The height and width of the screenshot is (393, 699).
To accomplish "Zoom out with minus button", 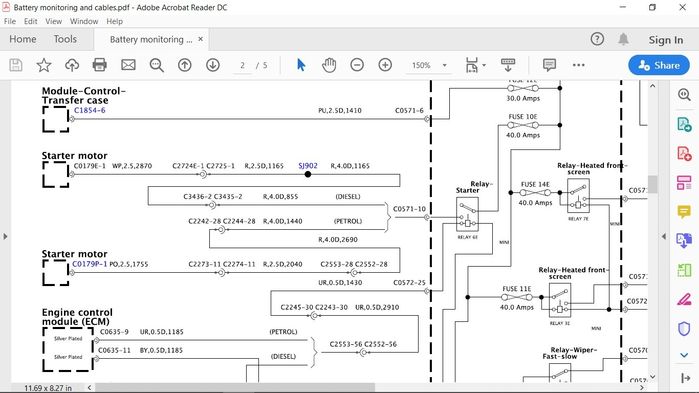I will pos(357,65).
